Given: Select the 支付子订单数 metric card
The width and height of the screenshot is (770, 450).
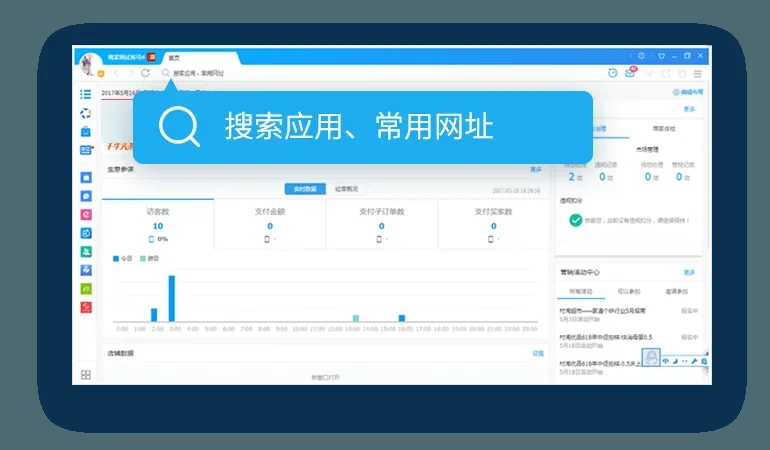Looking at the screenshot, I should pyautogui.click(x=382, y=224).
